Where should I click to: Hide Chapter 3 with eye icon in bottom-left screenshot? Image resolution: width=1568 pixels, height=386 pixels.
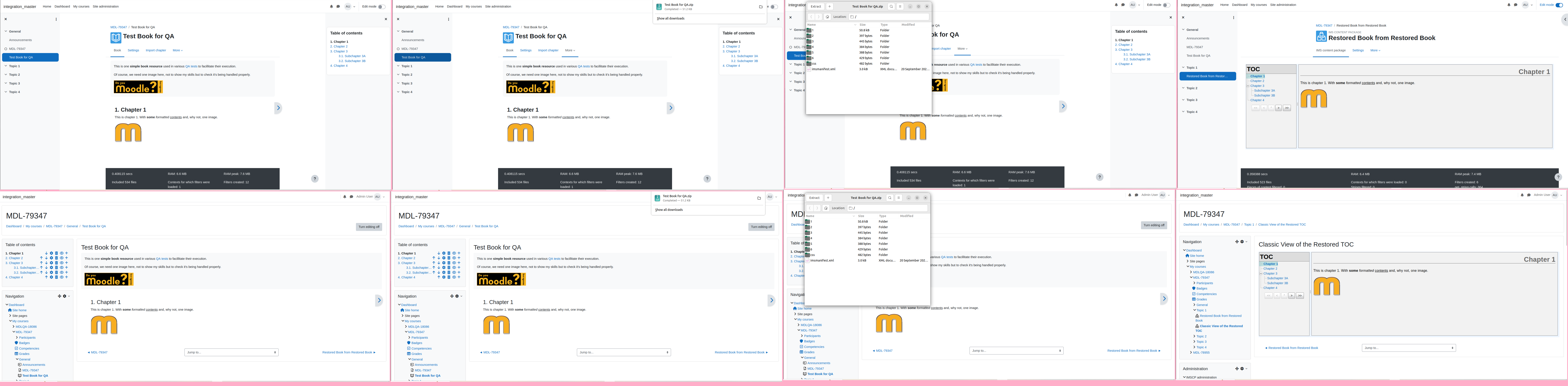[61, 263]
